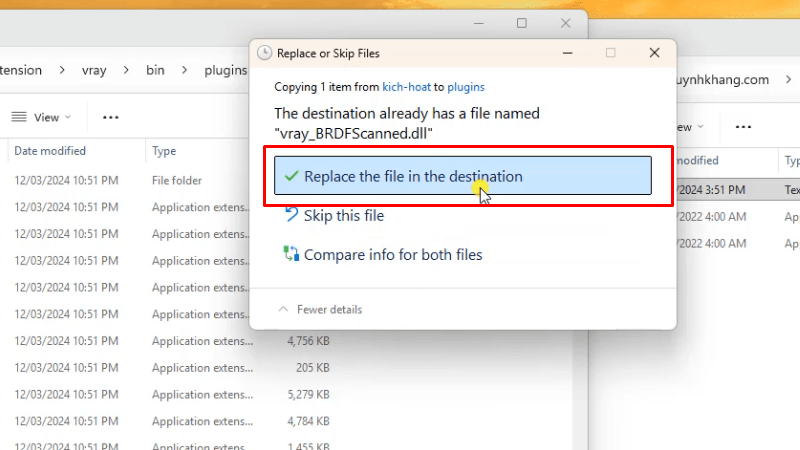Collapse the Fewer details section

pos(321,309)
